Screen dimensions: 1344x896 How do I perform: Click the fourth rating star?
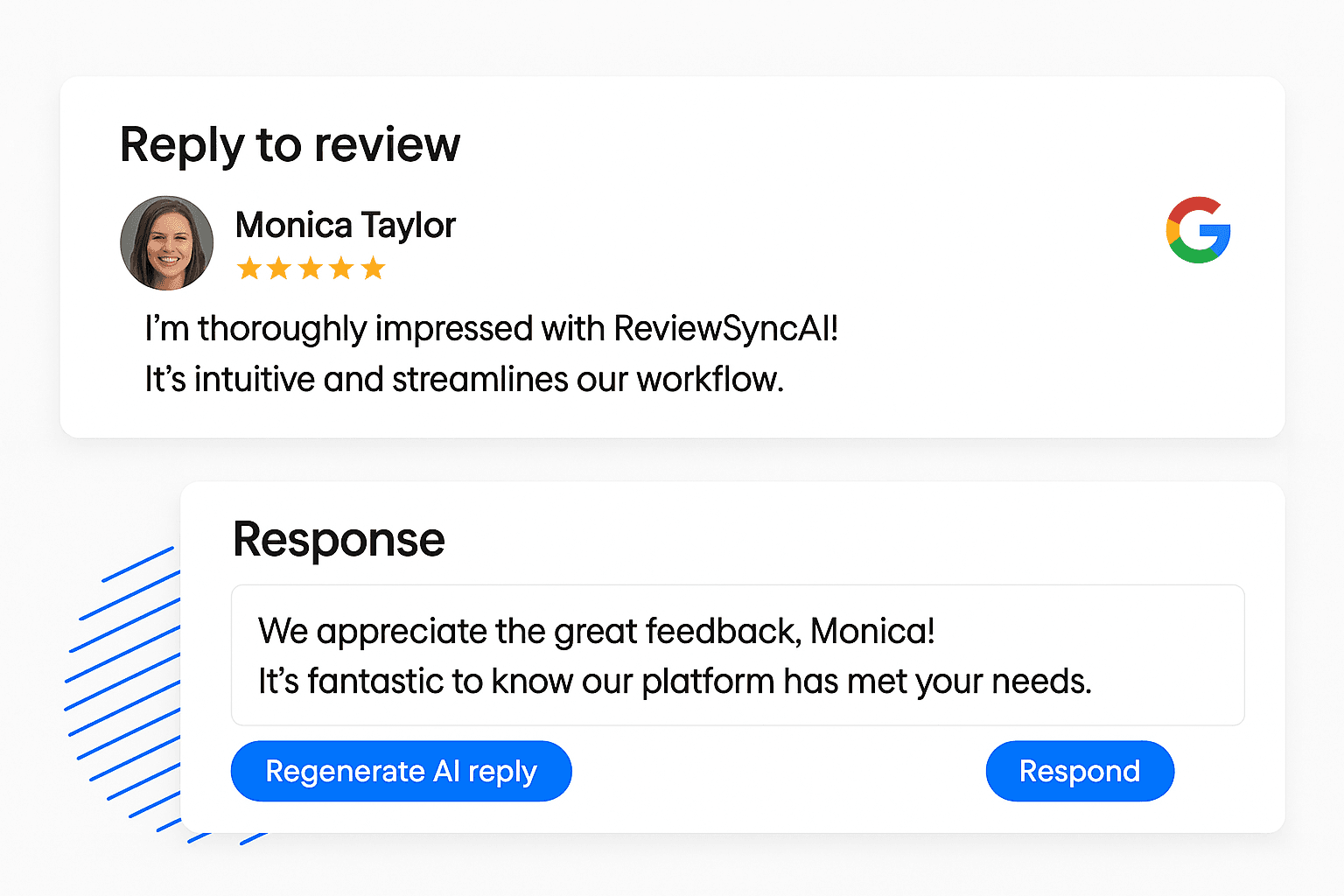coord(342,268)
